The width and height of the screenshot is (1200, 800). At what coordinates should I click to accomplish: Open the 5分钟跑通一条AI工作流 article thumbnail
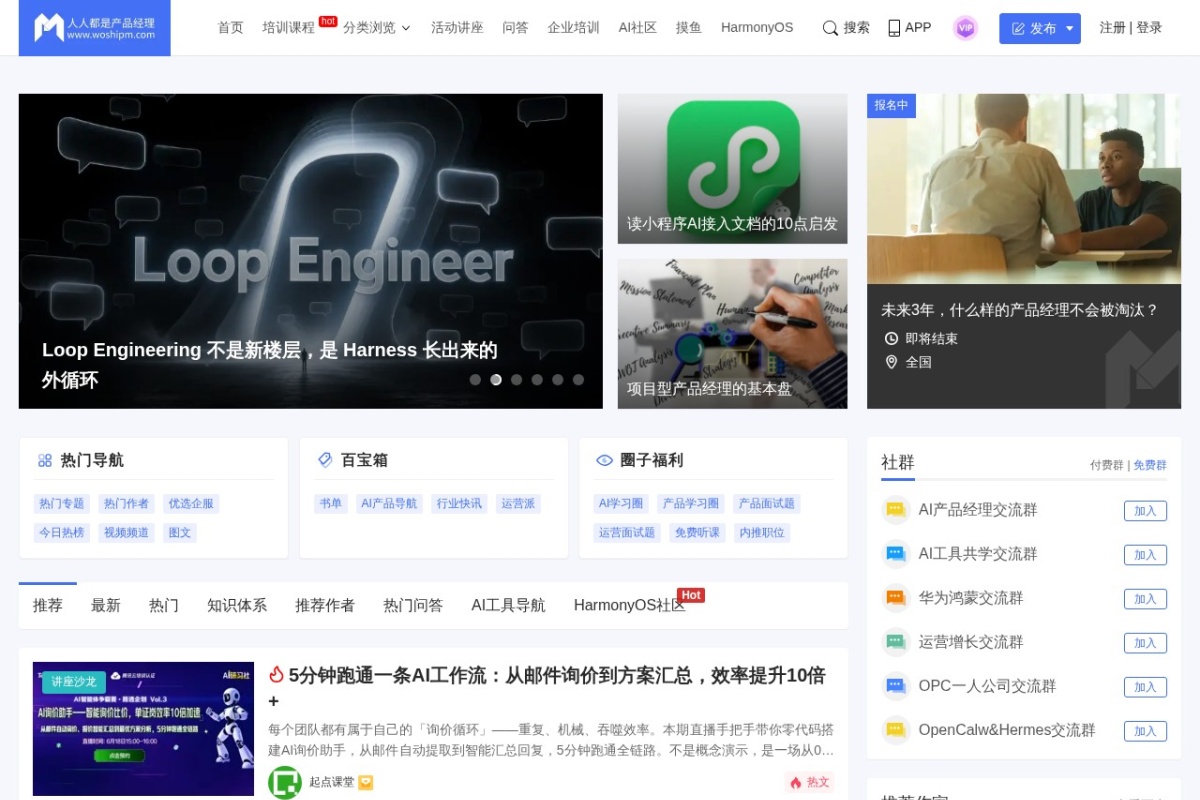click(x=143, y=729)
